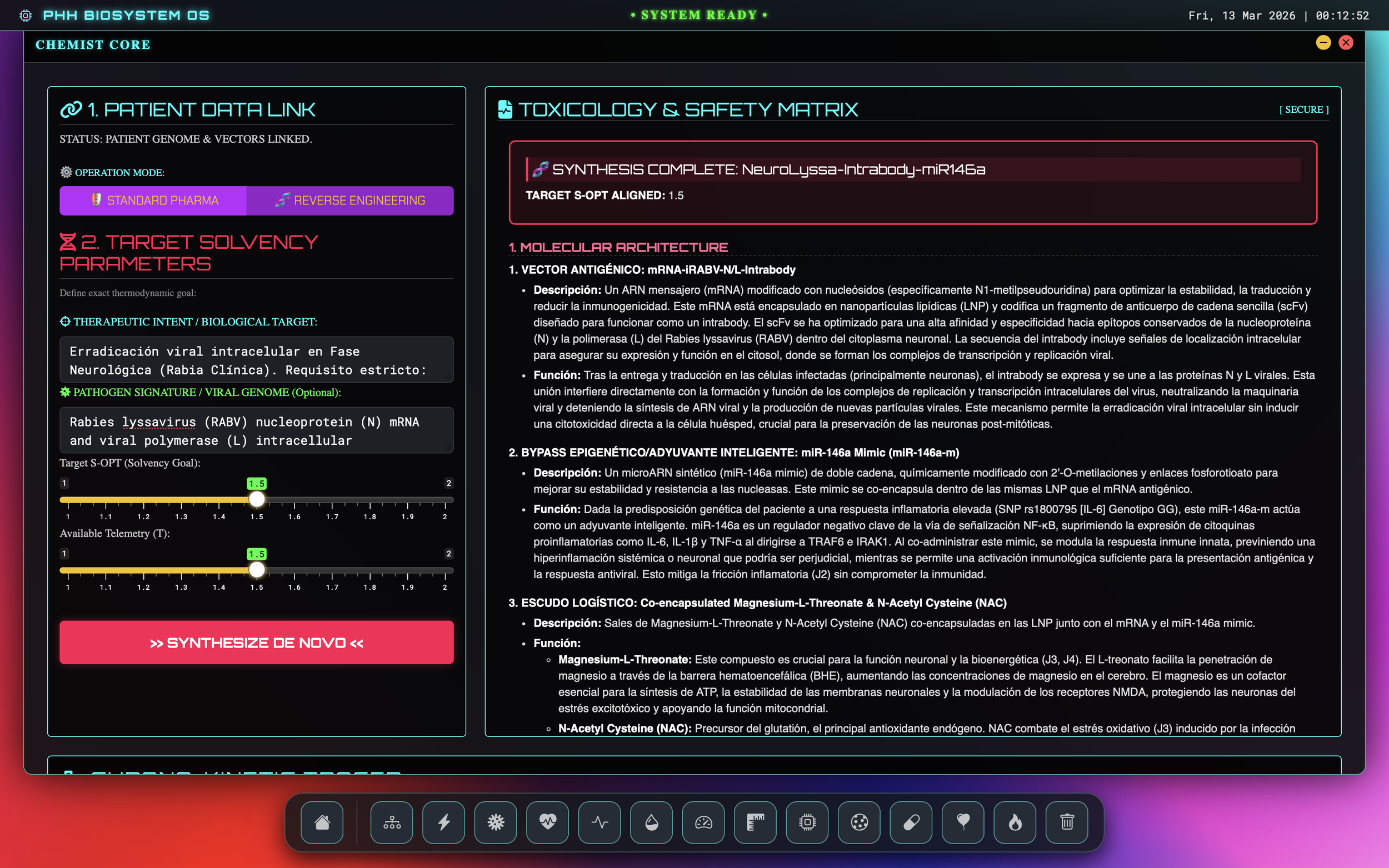
Task: Click the Available Telemetry slider handle
Action: [257, 570]
